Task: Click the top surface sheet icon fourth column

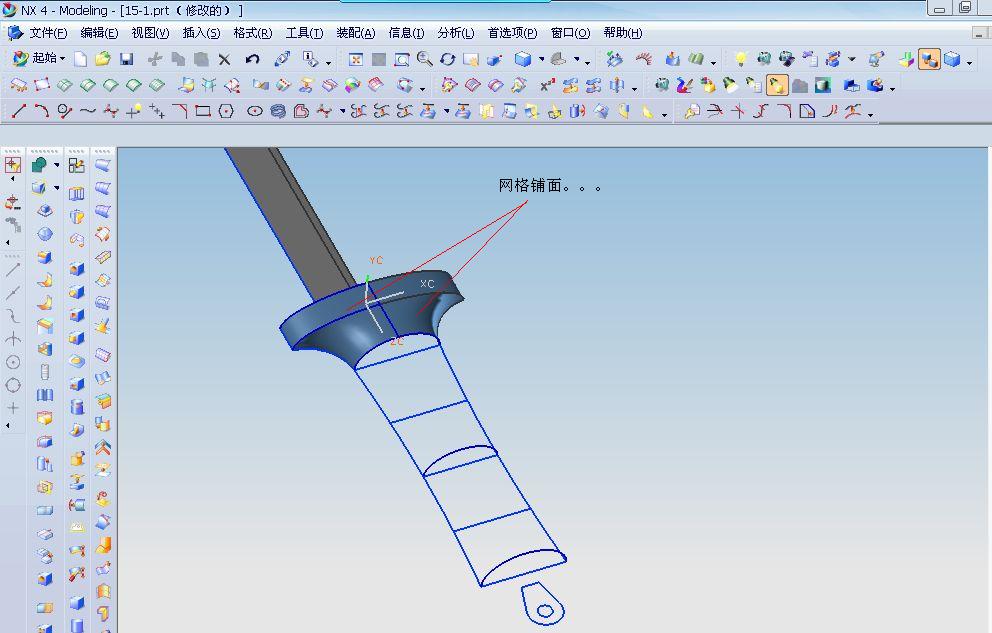Action: 102,165
